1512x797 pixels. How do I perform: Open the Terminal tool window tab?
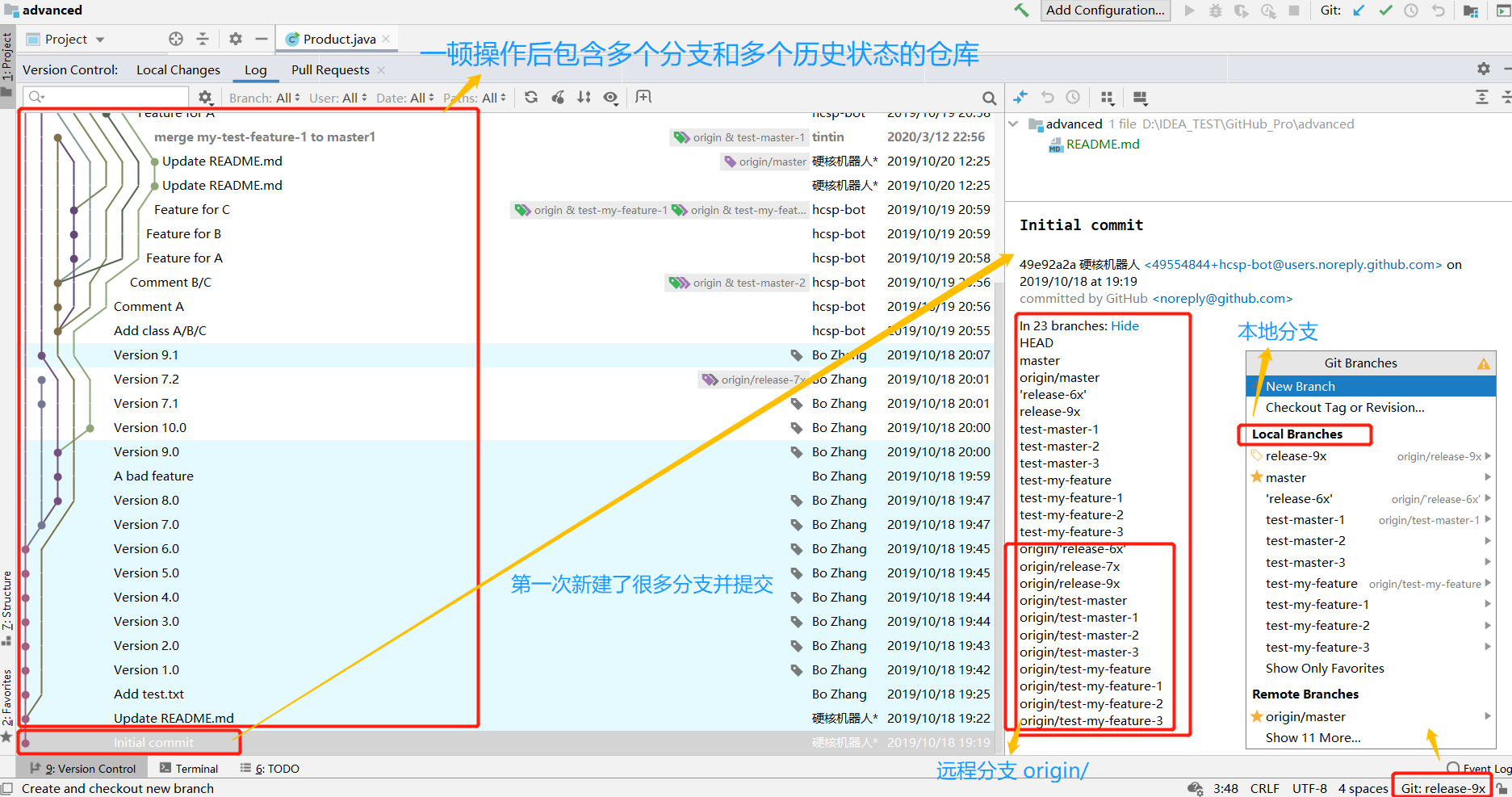[x=189, y=769]
